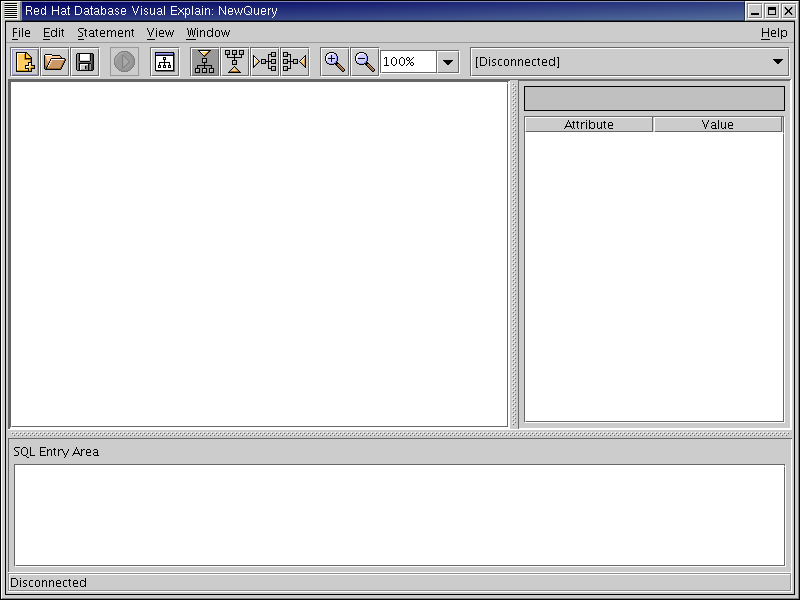Click the greyed Explain run button
This screenshot has height=600, width=800.
click(124, 62)
